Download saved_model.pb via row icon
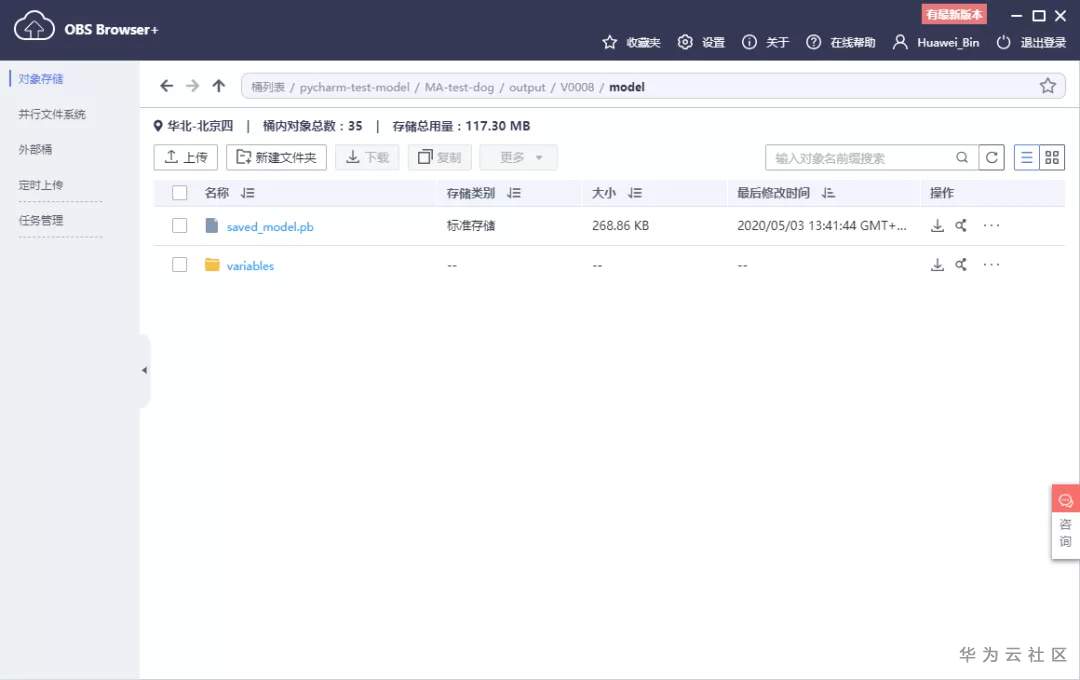Image resolution: width=1080 pixels, height=680 pixels. point(937,225)
